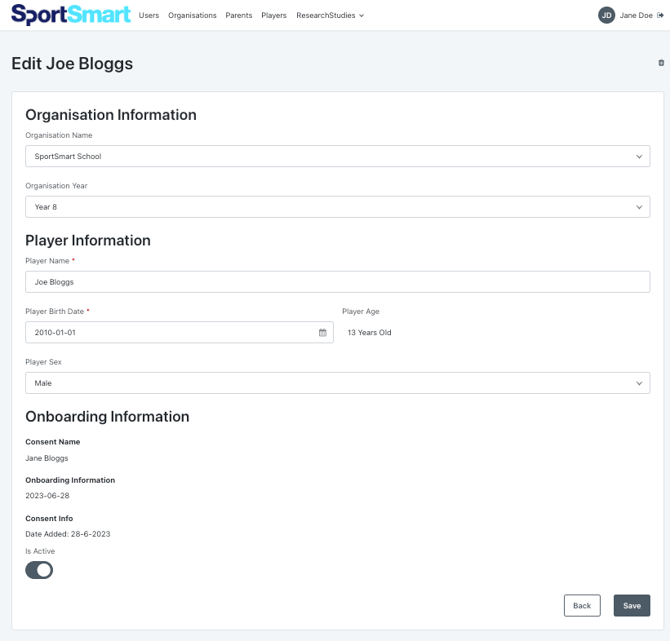670x641 pixels.
Task: Click the 13 Years Old text
Action: 369,332
